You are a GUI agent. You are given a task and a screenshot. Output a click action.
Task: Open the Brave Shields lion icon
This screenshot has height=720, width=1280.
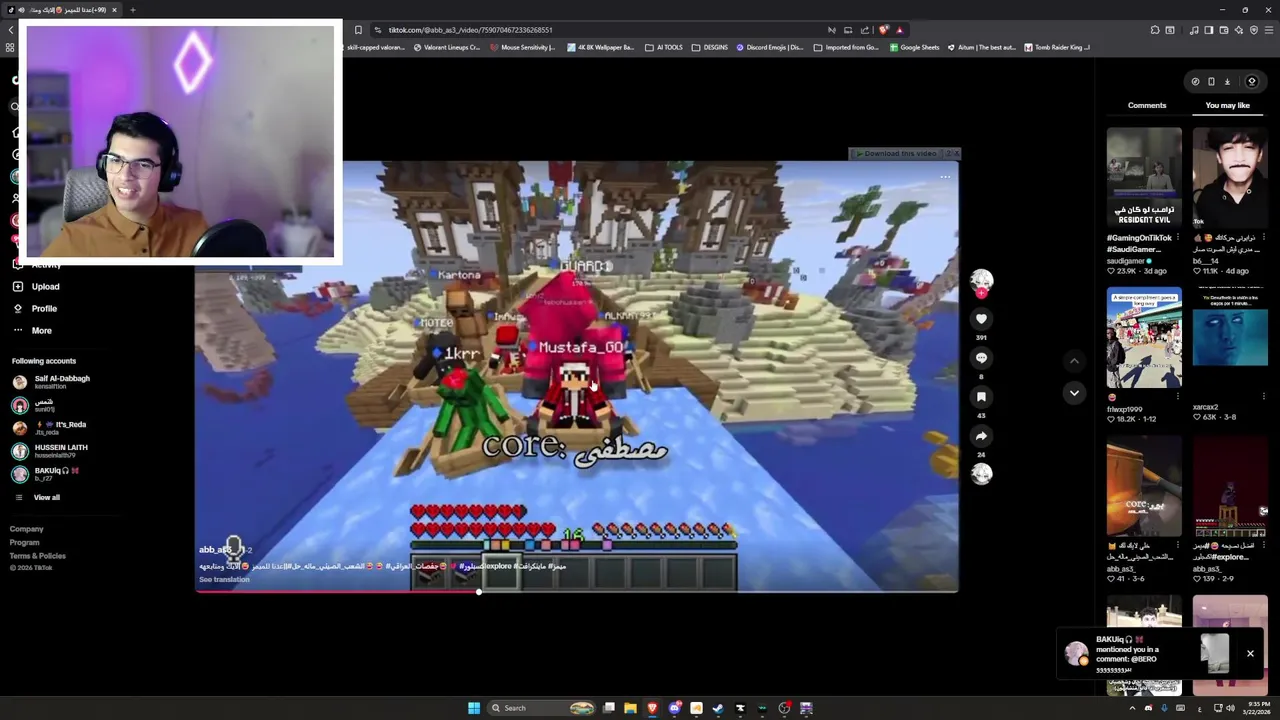click(x=883, y=30)
